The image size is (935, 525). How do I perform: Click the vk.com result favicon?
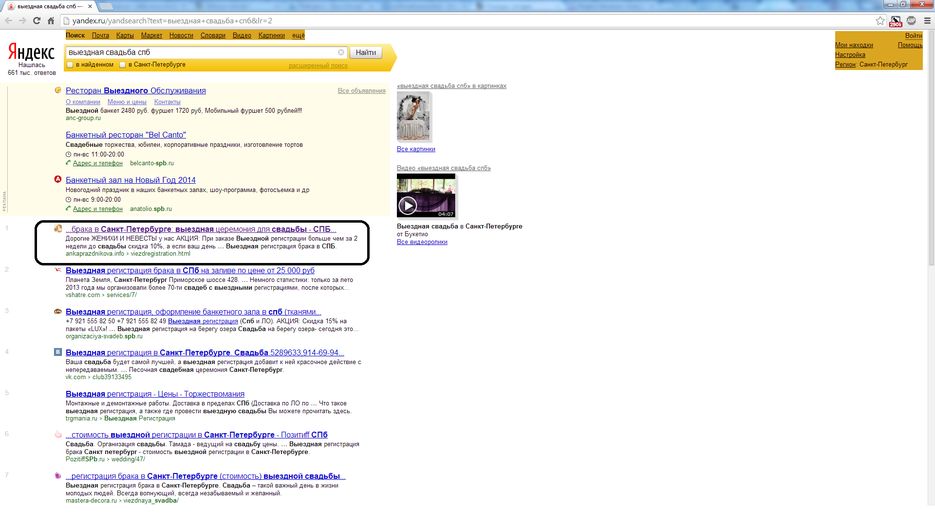(x=58, y=352)
